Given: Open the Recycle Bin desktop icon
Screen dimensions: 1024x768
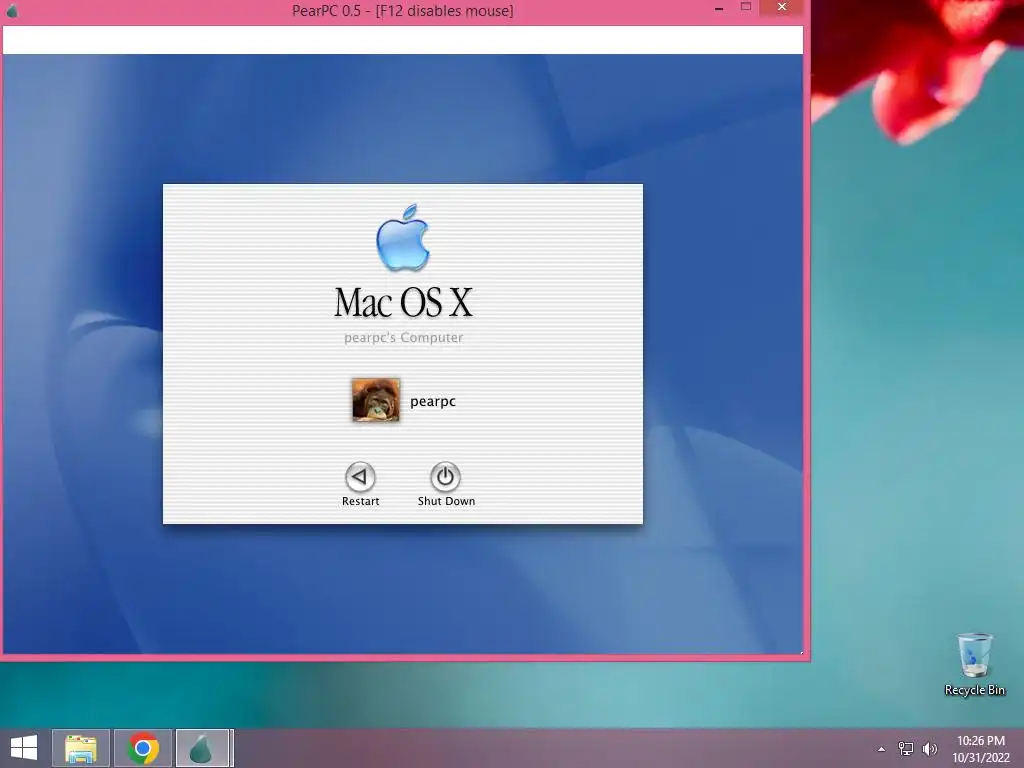Looking at the screenshot, I should click(974, 664).
